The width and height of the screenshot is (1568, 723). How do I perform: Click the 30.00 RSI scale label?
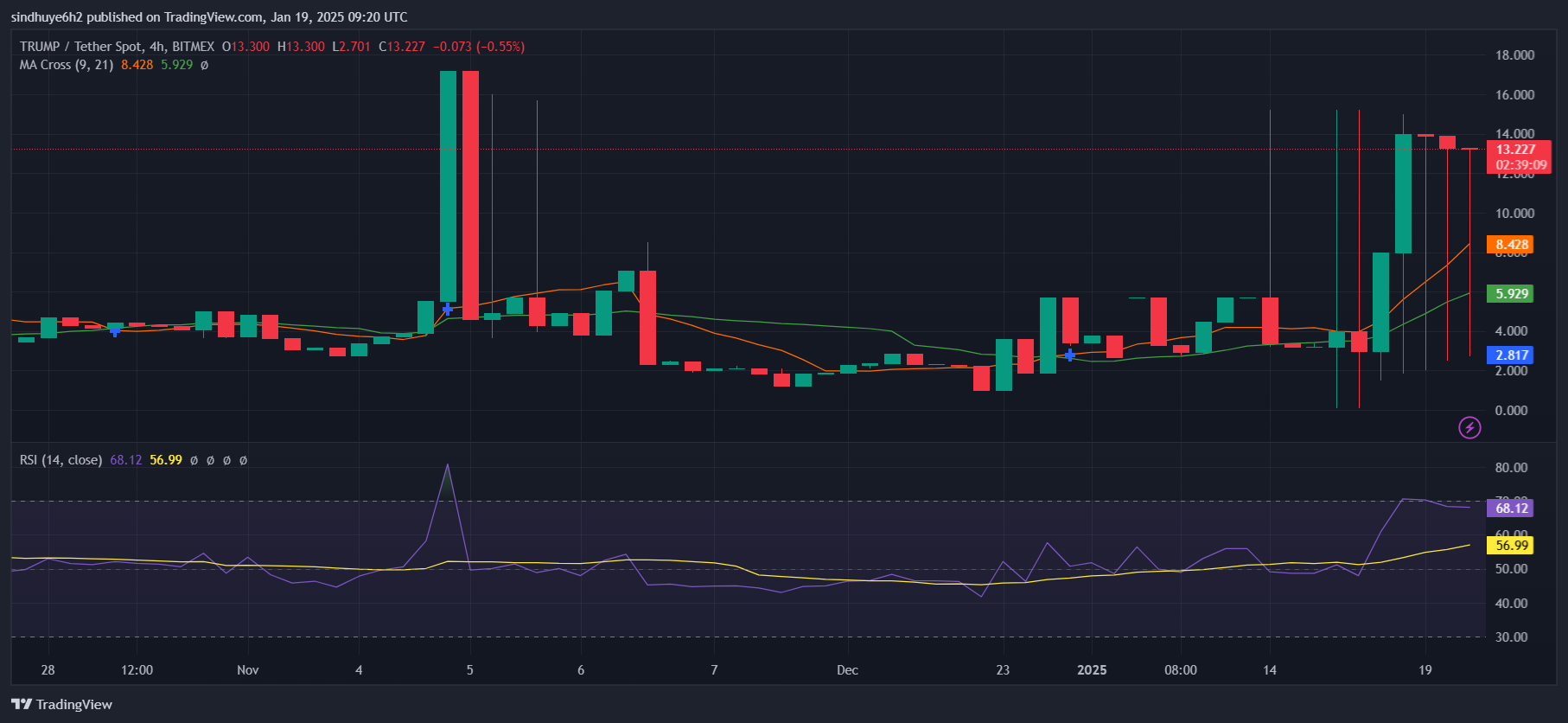pos(1512,637)
